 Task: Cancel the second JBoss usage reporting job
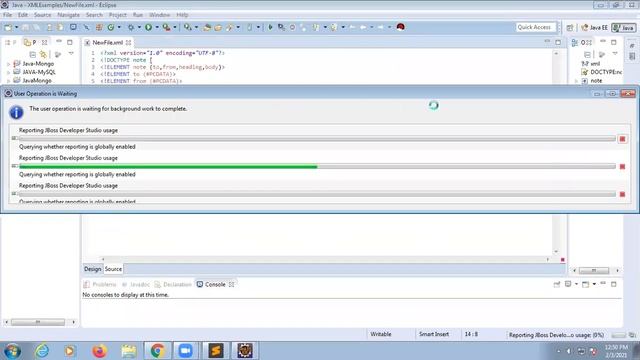tap(622, 167)
